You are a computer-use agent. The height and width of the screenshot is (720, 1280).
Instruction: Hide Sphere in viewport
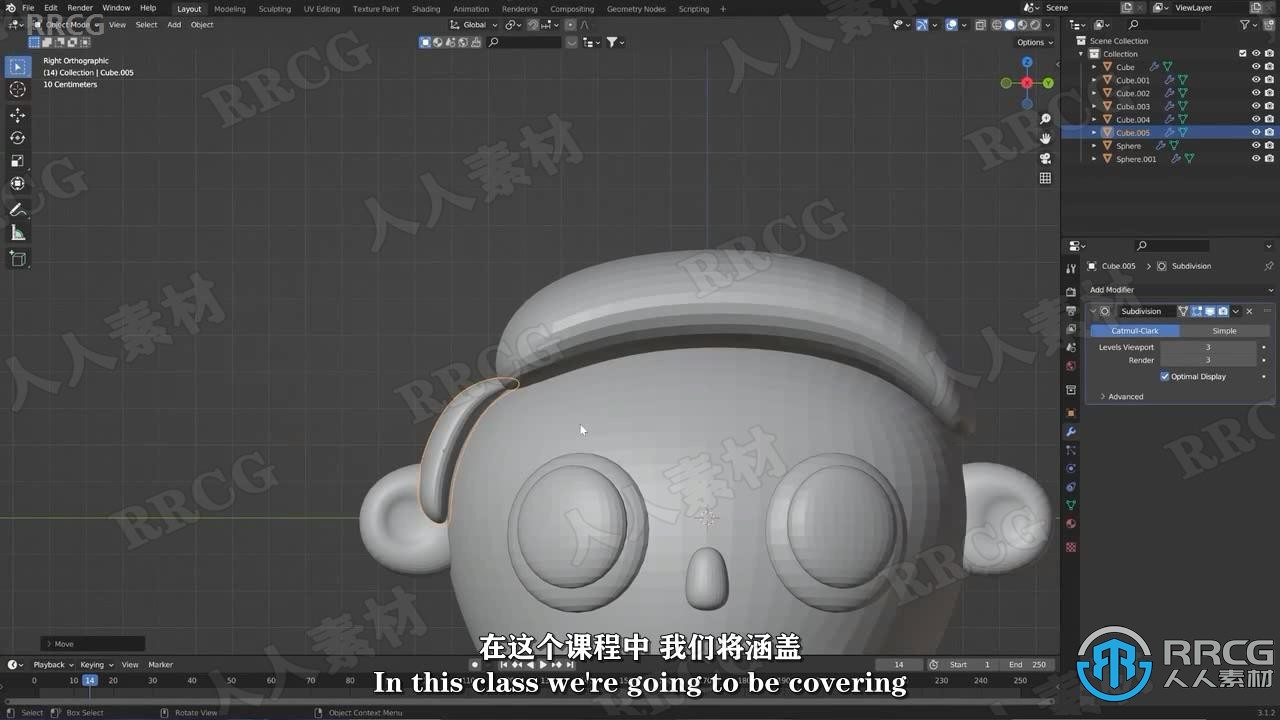click(x=1256, y=146)
